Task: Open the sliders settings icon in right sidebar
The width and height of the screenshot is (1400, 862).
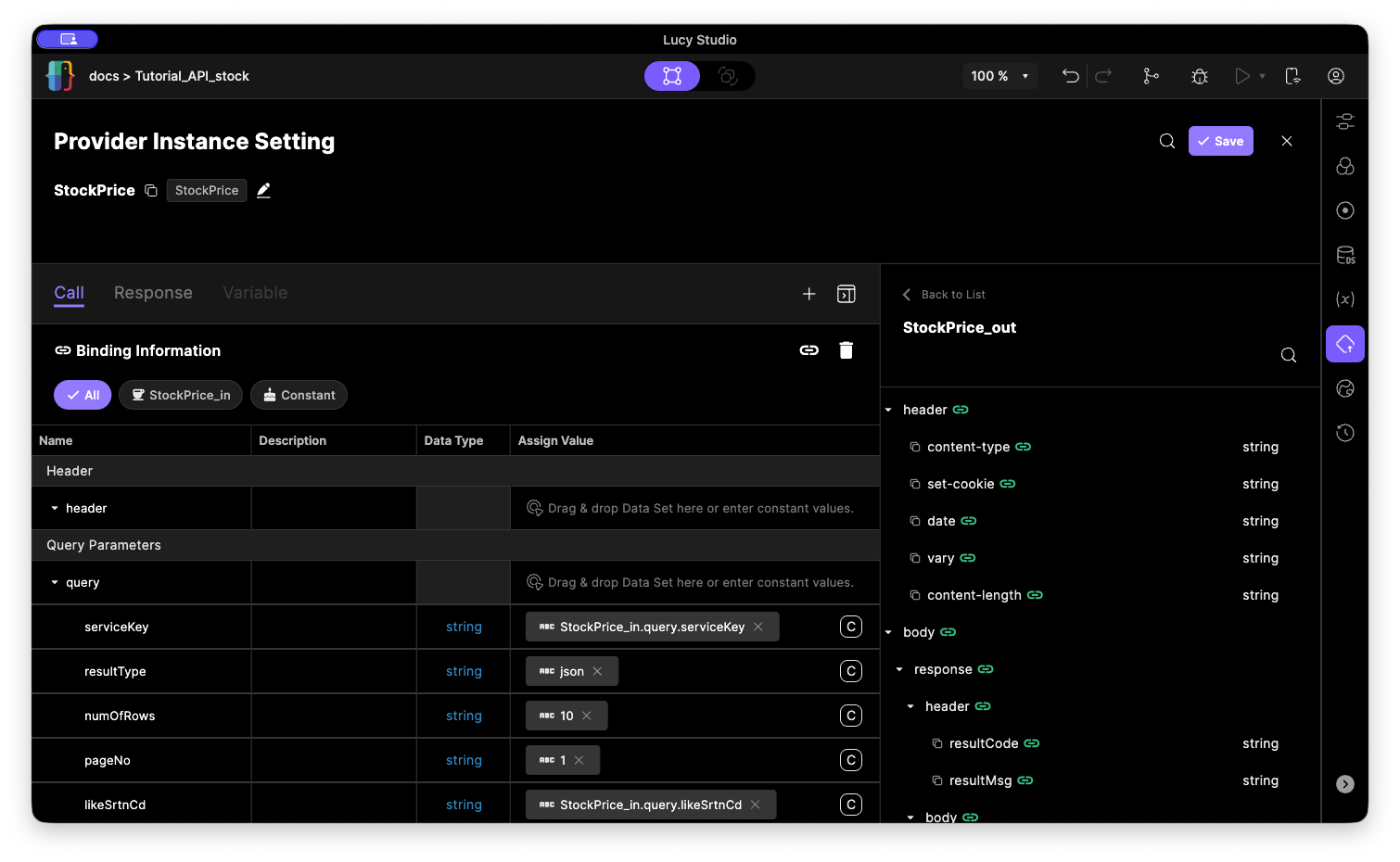Action: point(1345,121)
